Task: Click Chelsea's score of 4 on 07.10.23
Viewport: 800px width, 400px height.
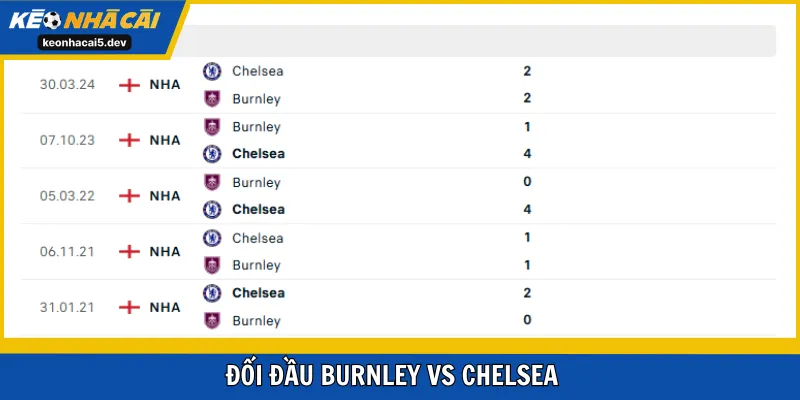Action: click(x=527, y=154)
